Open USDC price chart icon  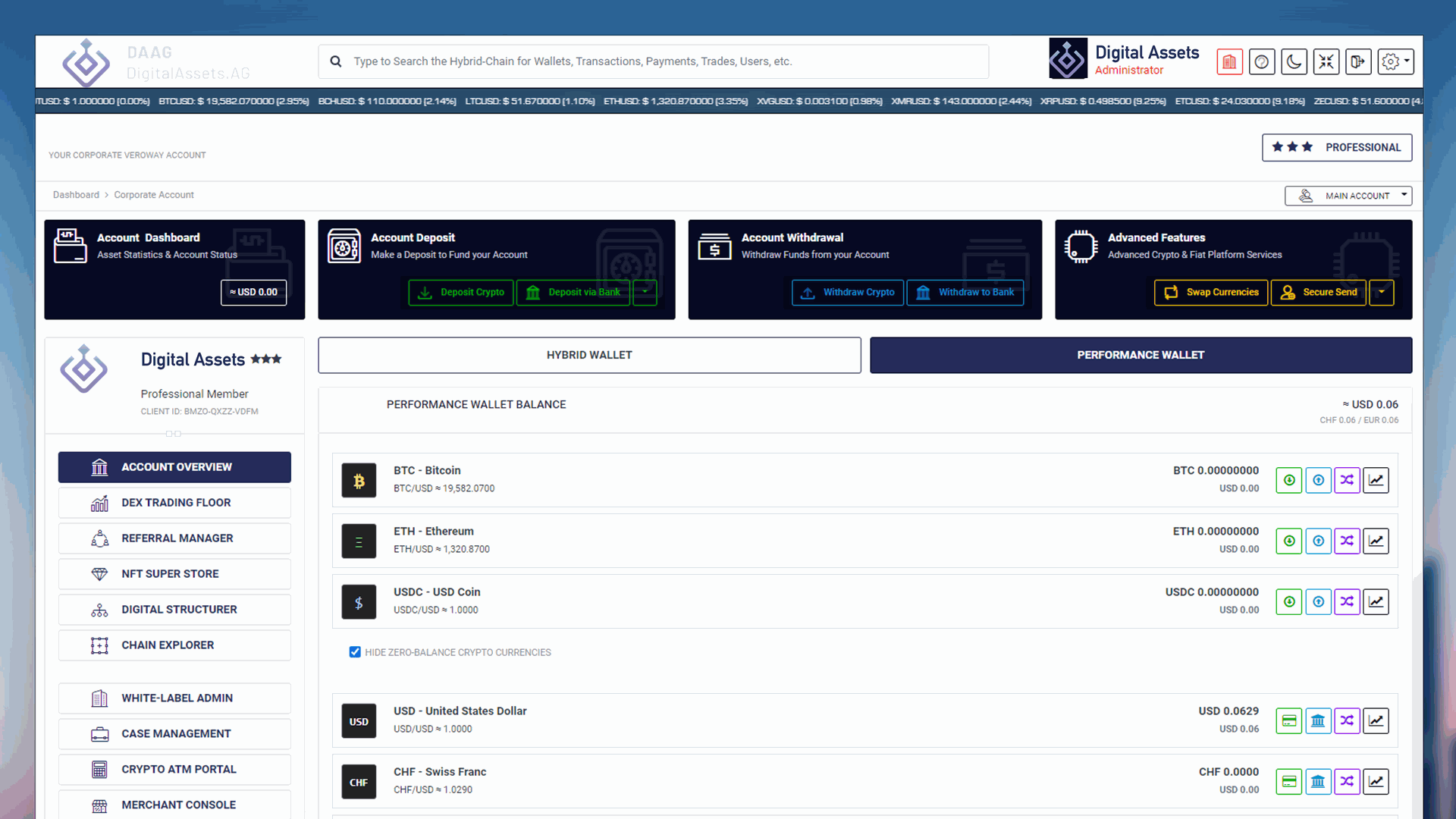pos(1376,601)
